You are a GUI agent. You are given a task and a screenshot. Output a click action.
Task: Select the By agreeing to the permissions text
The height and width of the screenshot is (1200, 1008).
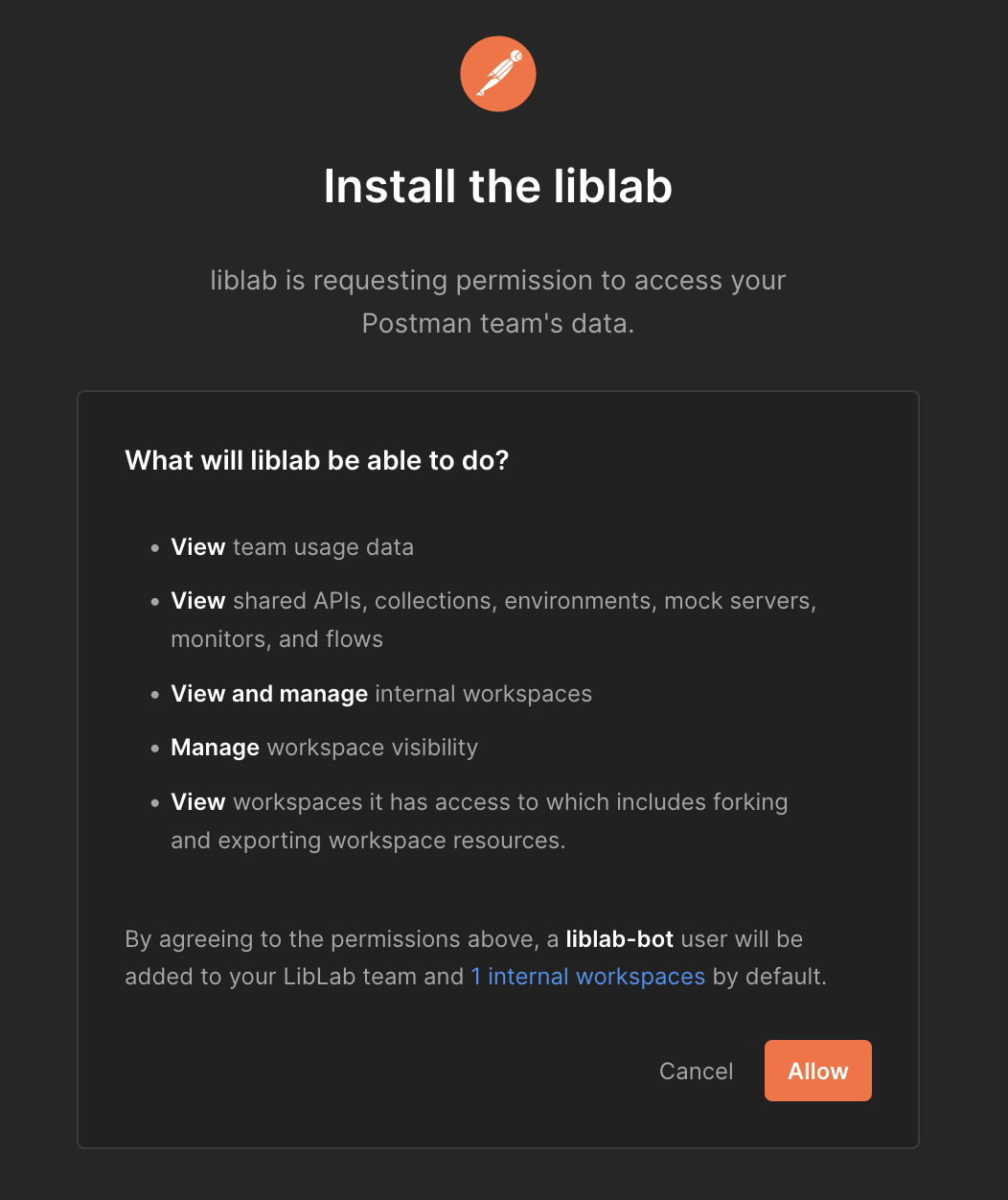pos(474,958)
